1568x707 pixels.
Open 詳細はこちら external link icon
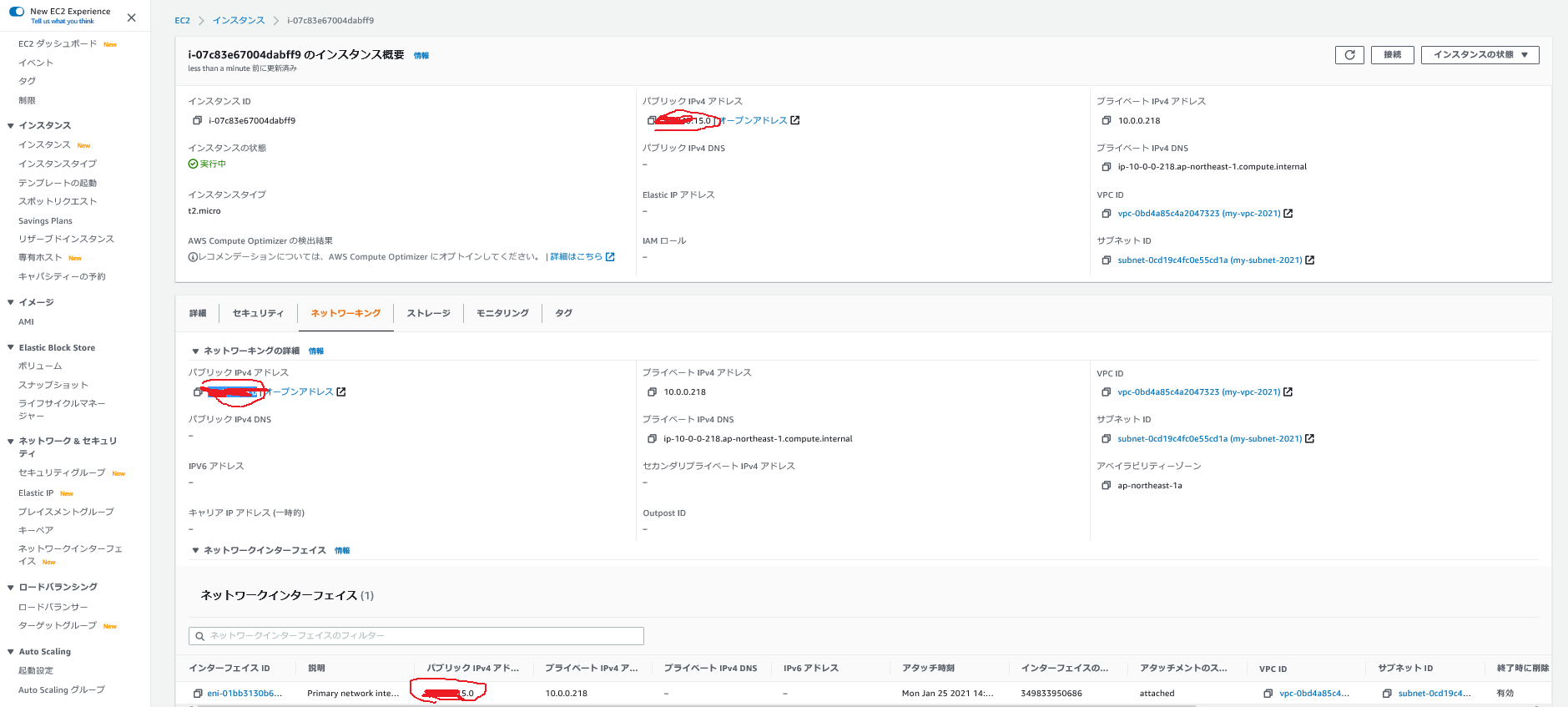[x=610, y=257]
